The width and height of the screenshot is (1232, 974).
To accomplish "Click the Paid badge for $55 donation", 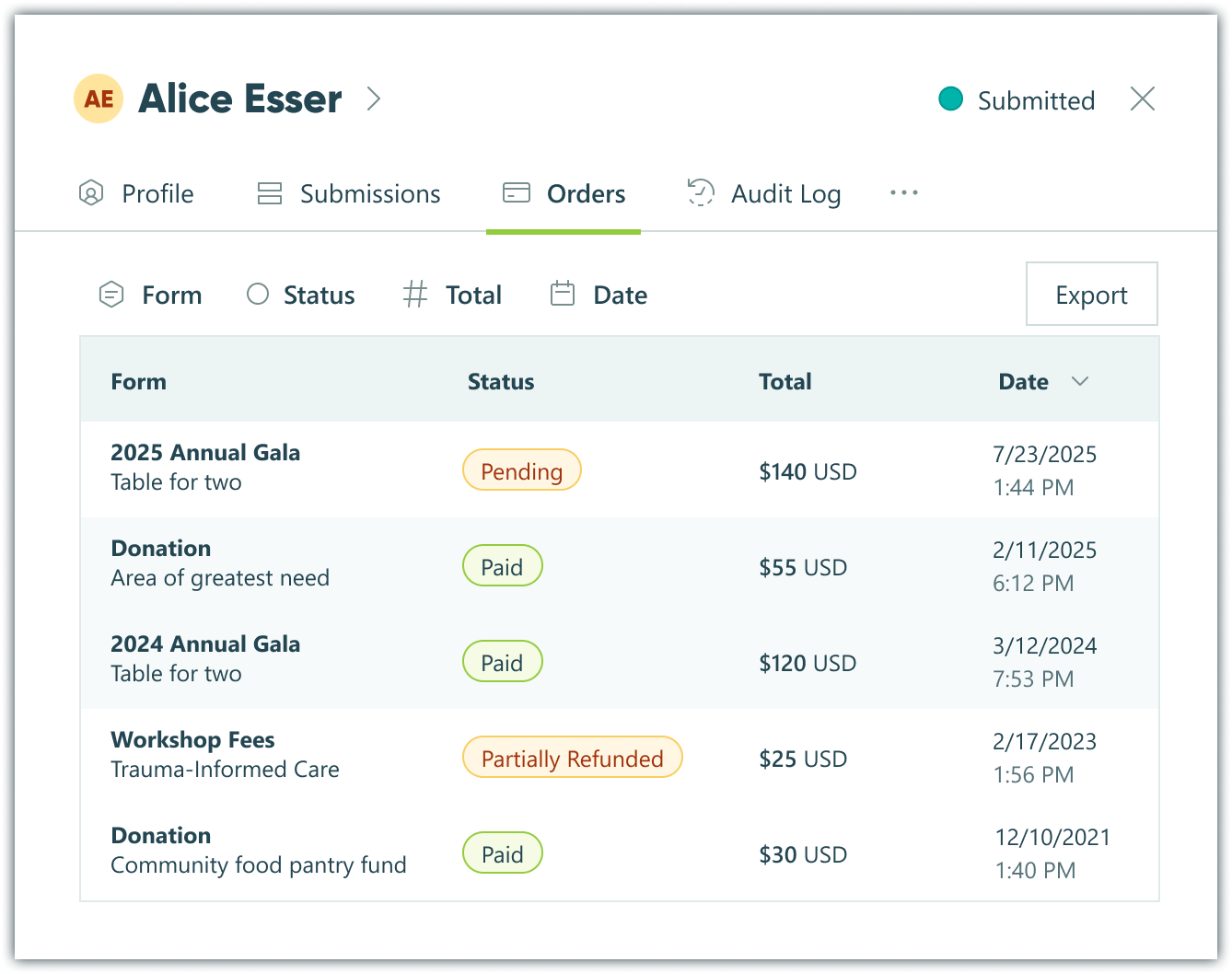I will coord(503,565).
